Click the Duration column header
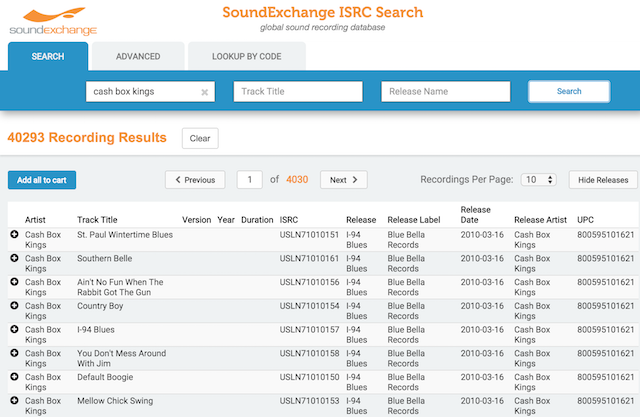The image size is (640, 417). 257,220
